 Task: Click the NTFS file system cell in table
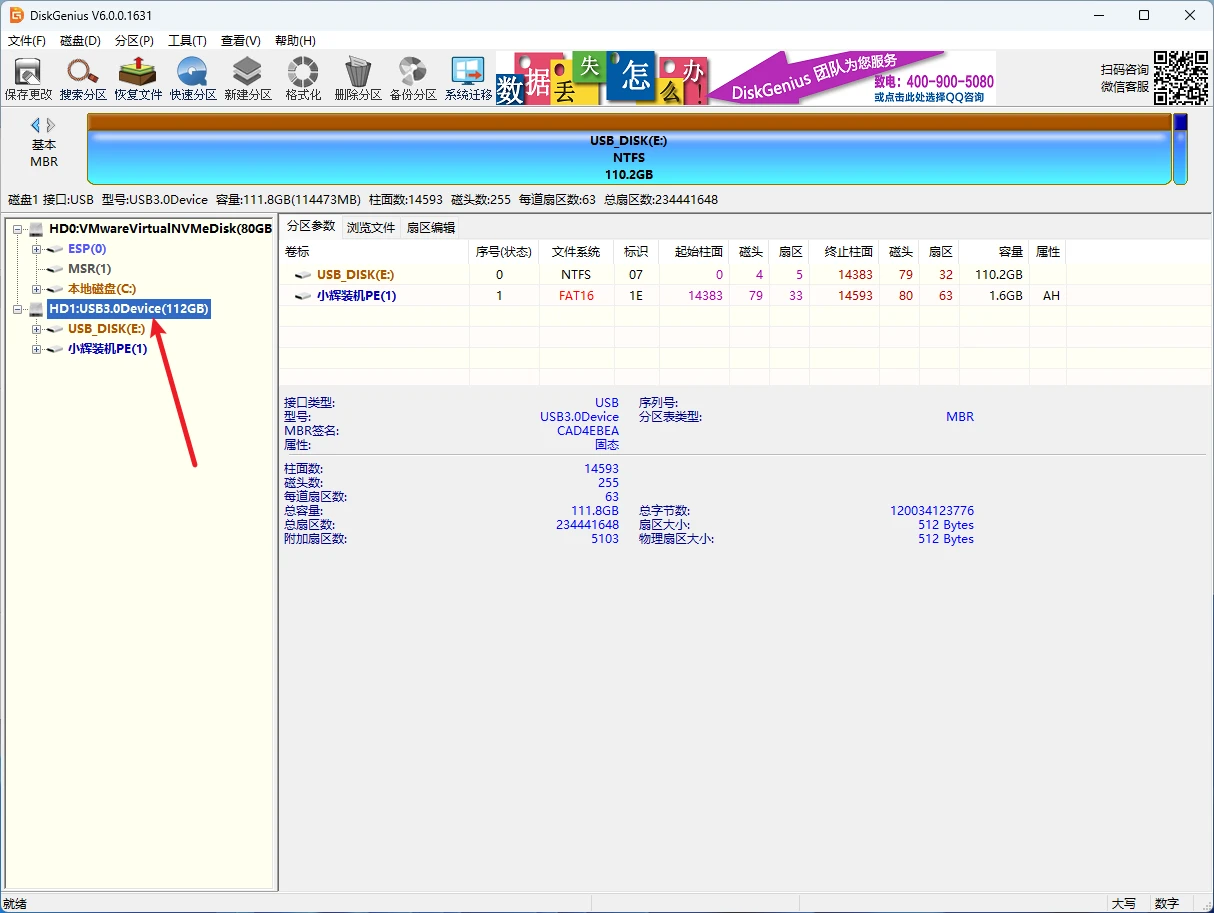576,275
